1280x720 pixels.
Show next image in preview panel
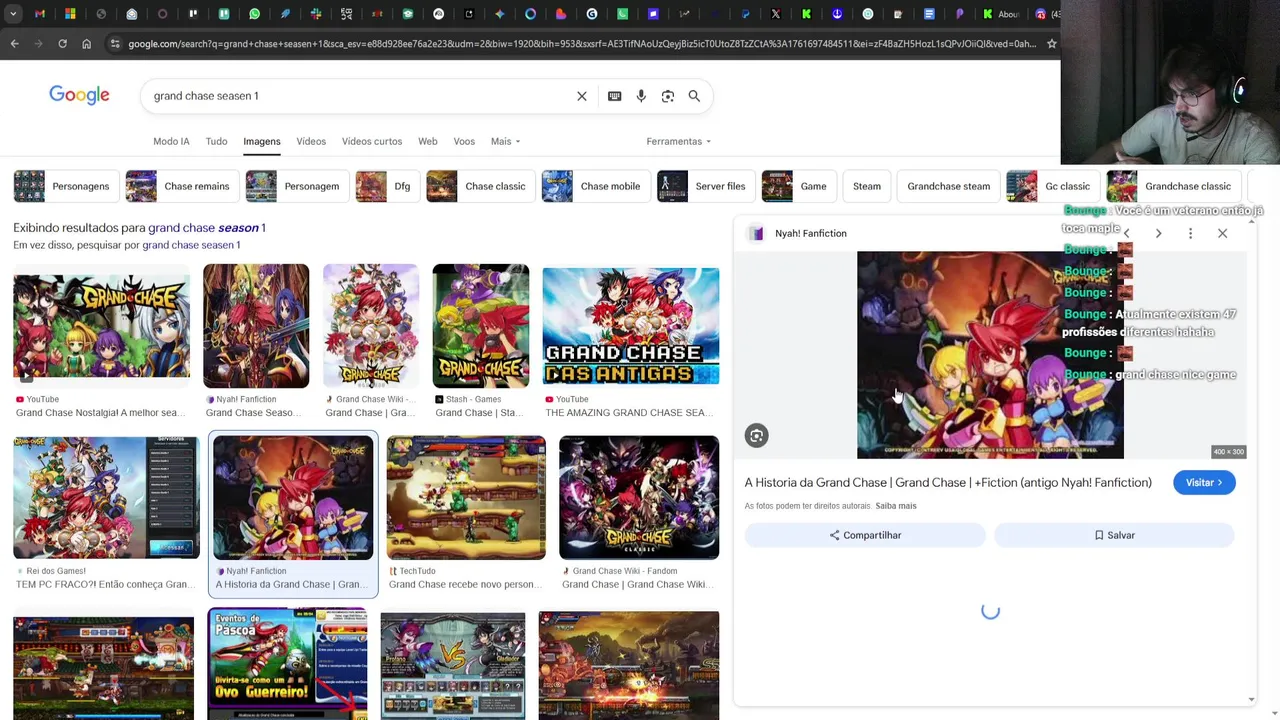pos(1158,233)
